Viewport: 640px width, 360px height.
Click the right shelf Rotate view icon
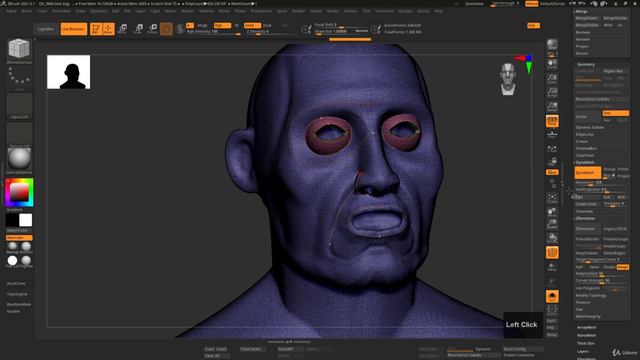552,238
